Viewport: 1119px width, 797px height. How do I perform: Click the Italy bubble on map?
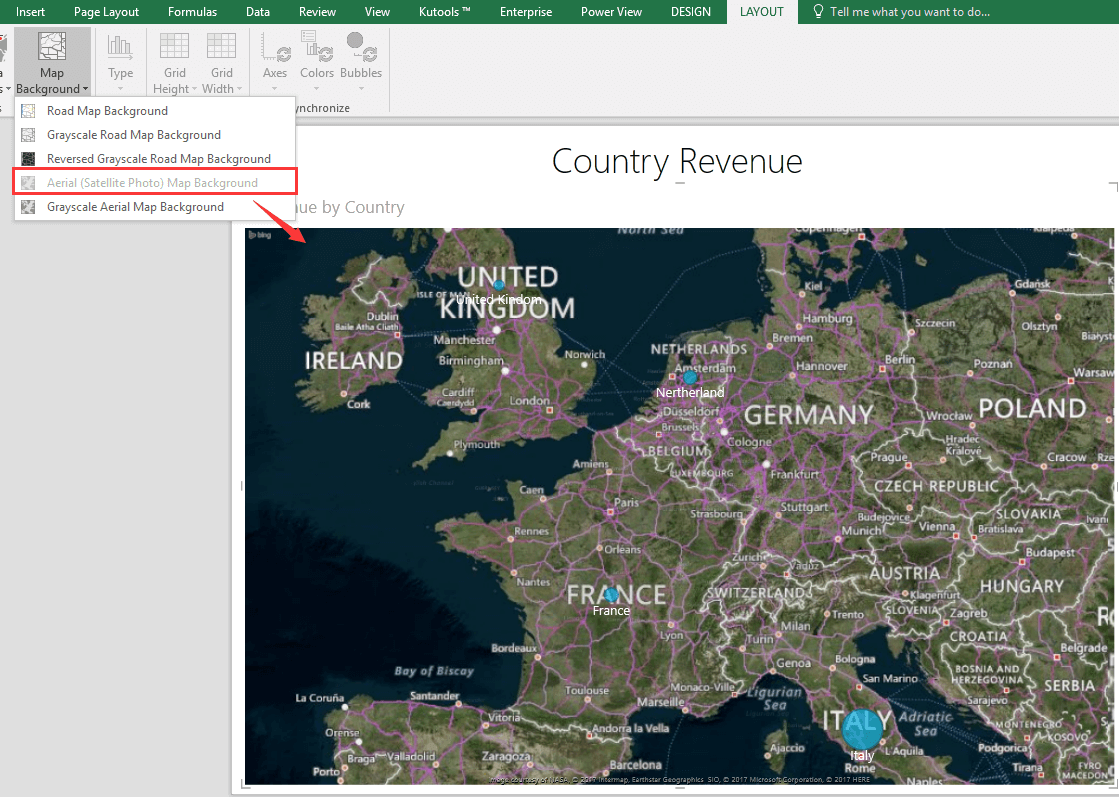tap(860, 728)
